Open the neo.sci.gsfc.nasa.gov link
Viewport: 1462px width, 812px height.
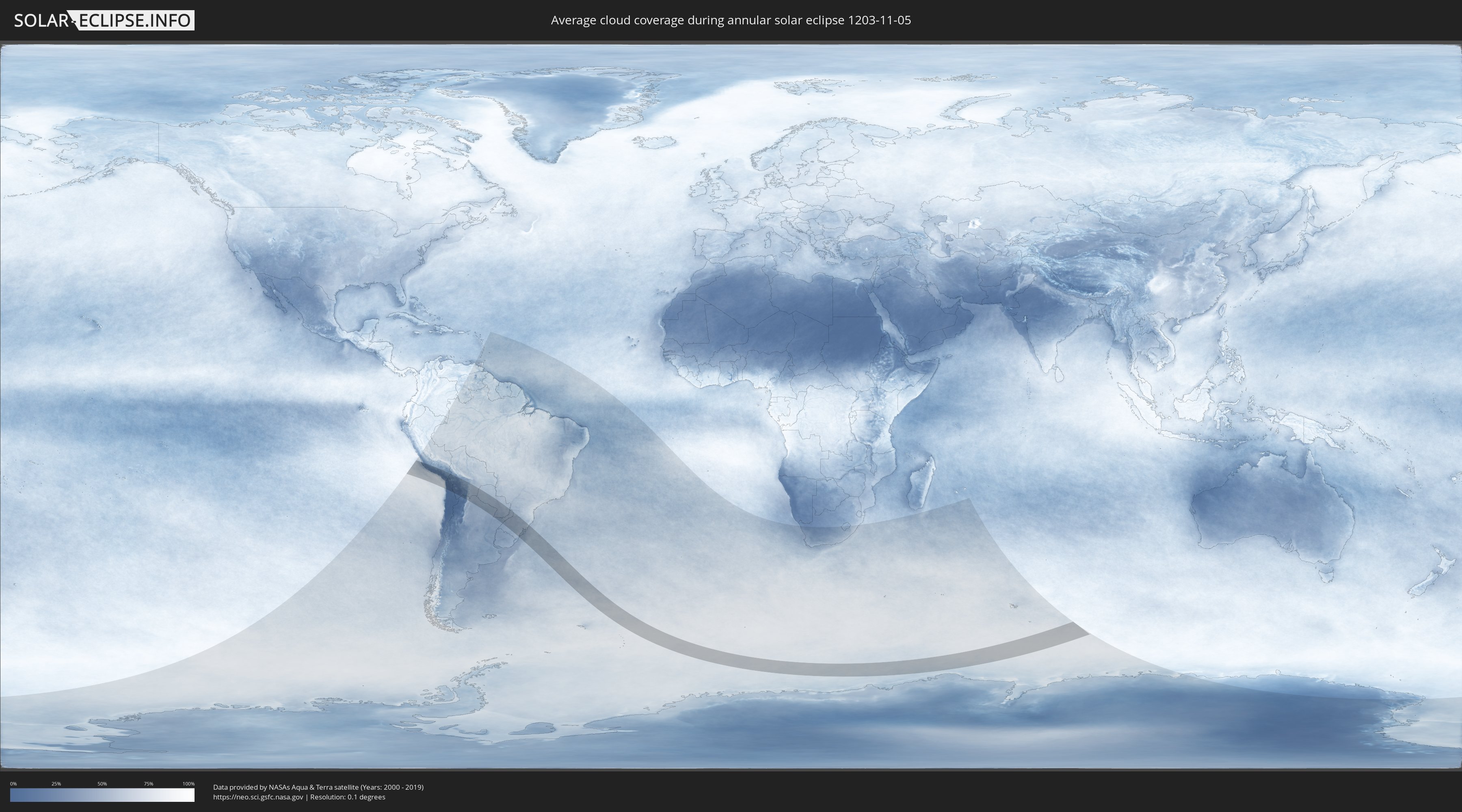pyautogui.click(x=257, y=797)
